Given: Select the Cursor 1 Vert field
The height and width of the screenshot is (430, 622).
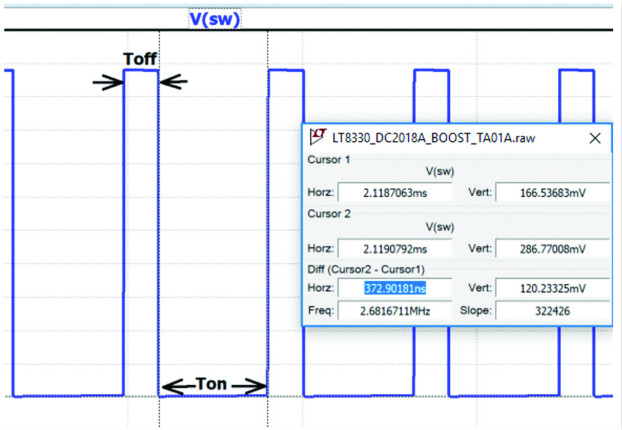Looking at the screenshot, I should tap(551, 192).
